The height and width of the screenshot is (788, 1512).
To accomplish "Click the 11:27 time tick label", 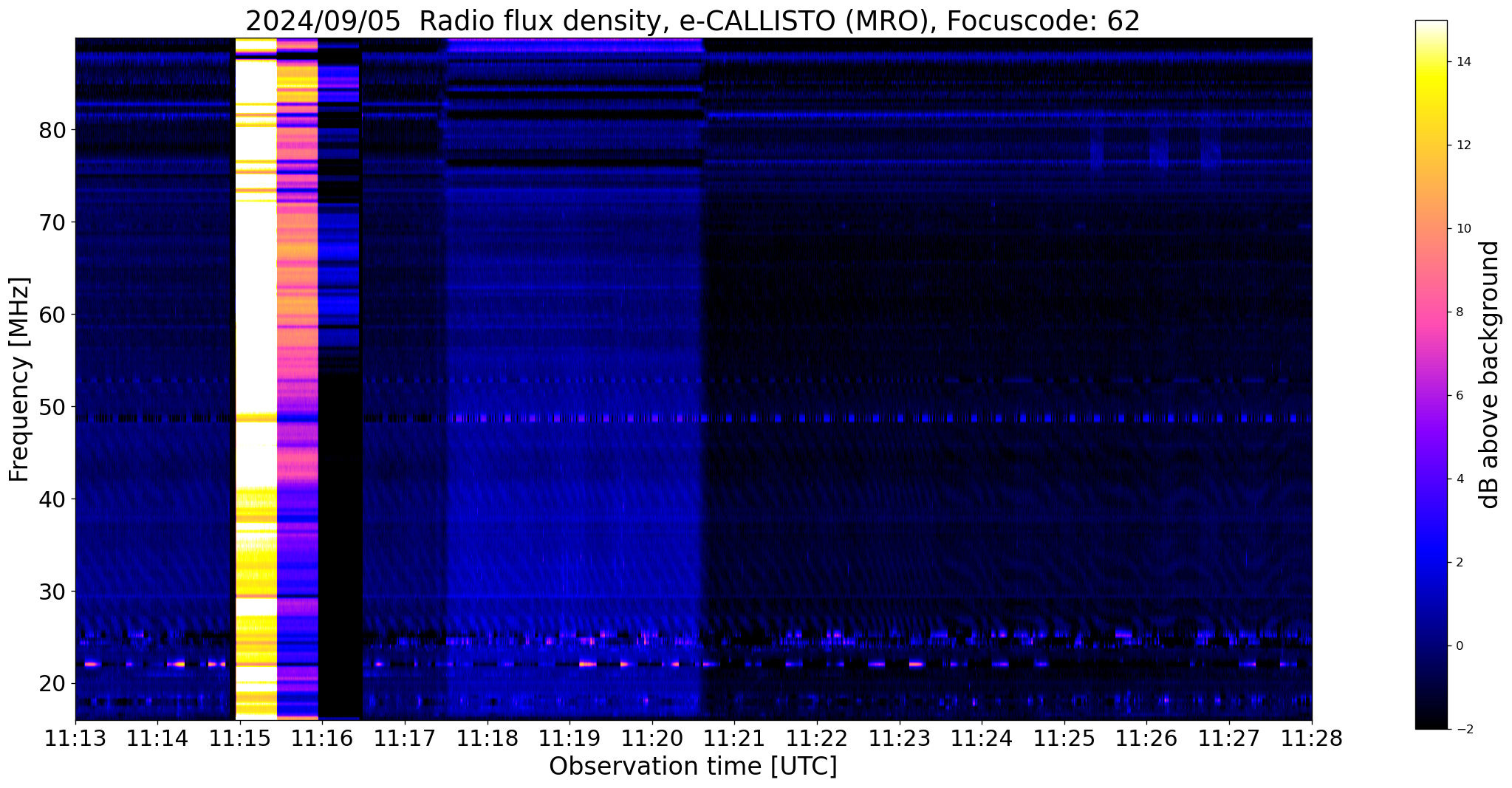I will [x=1229, y=738].
